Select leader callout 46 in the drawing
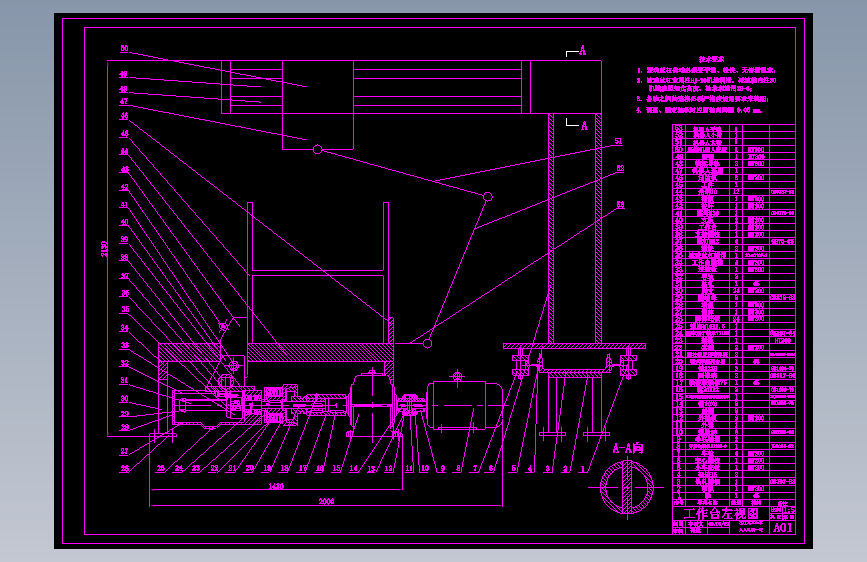The image size is (867, 562). pyautogui.click(x=124, y=116)
